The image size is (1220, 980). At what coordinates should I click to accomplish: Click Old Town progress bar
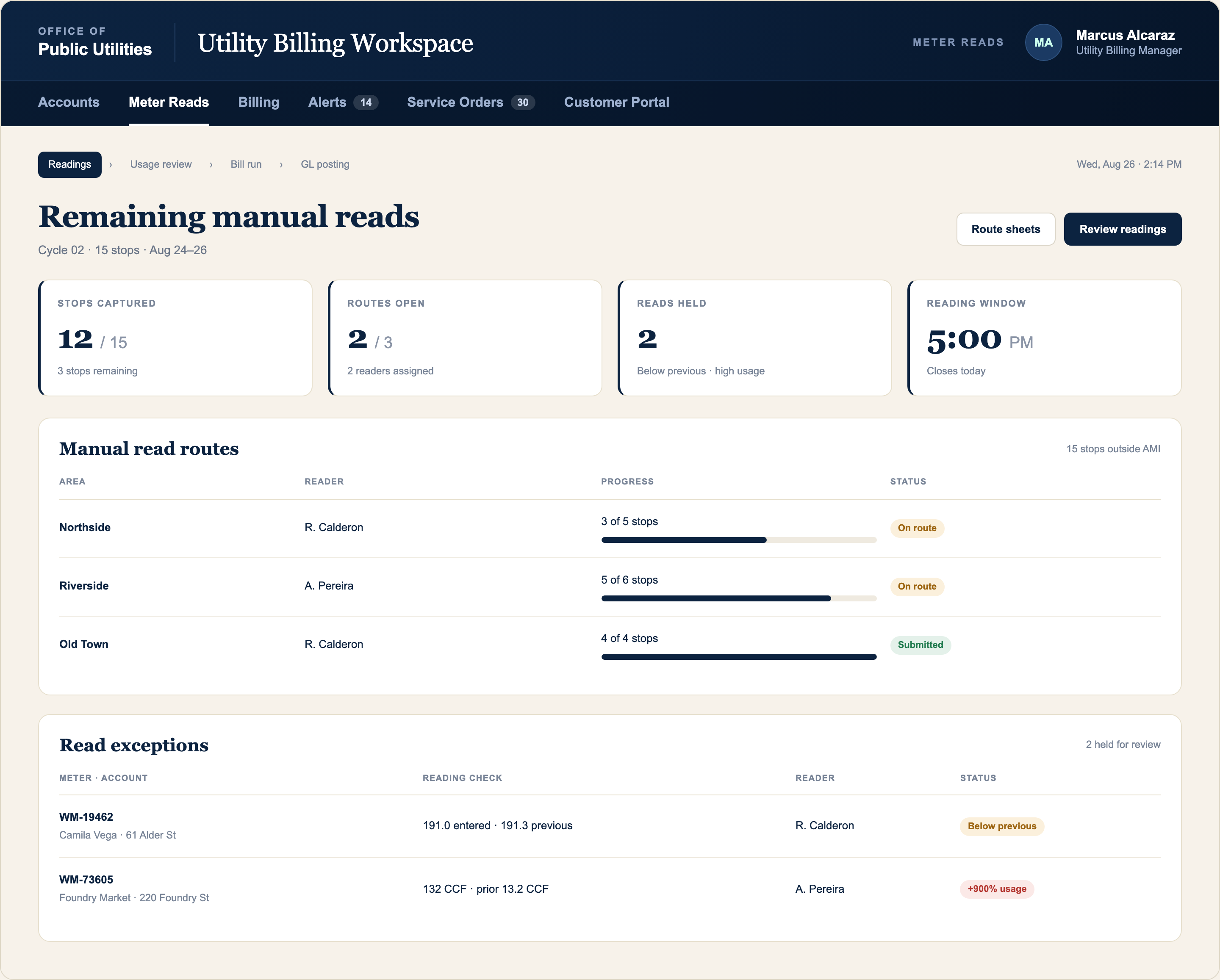click(738, 656)
